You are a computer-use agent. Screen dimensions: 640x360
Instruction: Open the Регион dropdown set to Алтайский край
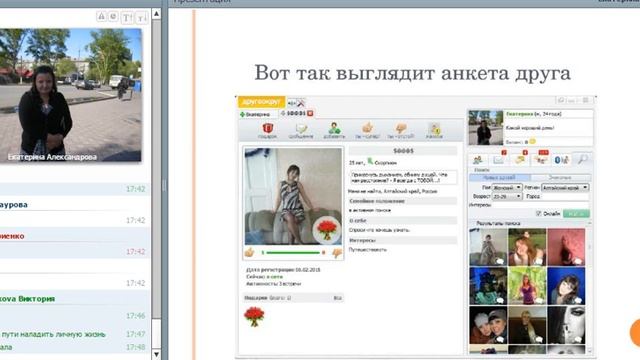(x=565, y=187)
